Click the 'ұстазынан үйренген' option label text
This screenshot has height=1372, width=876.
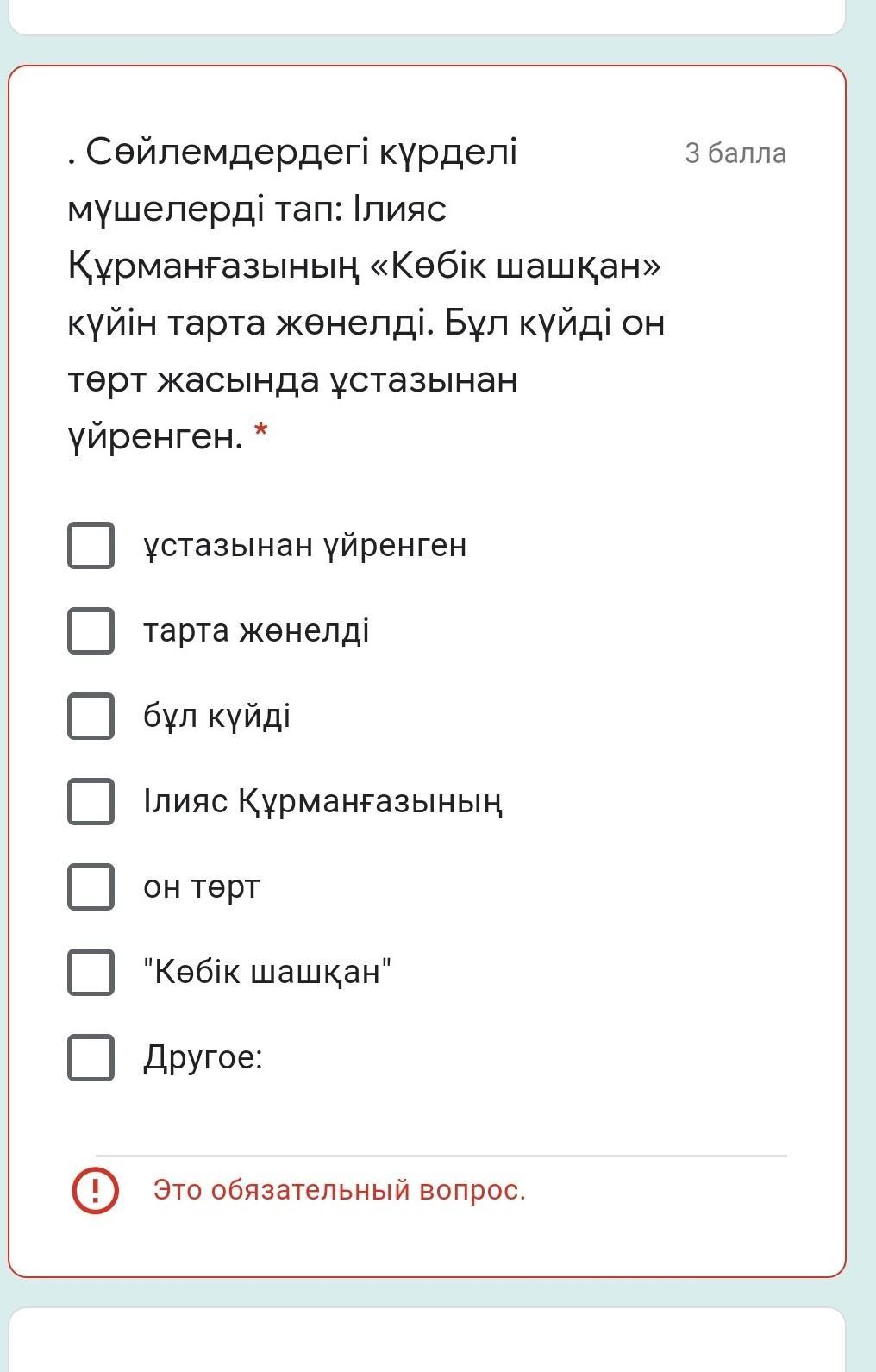305,545
